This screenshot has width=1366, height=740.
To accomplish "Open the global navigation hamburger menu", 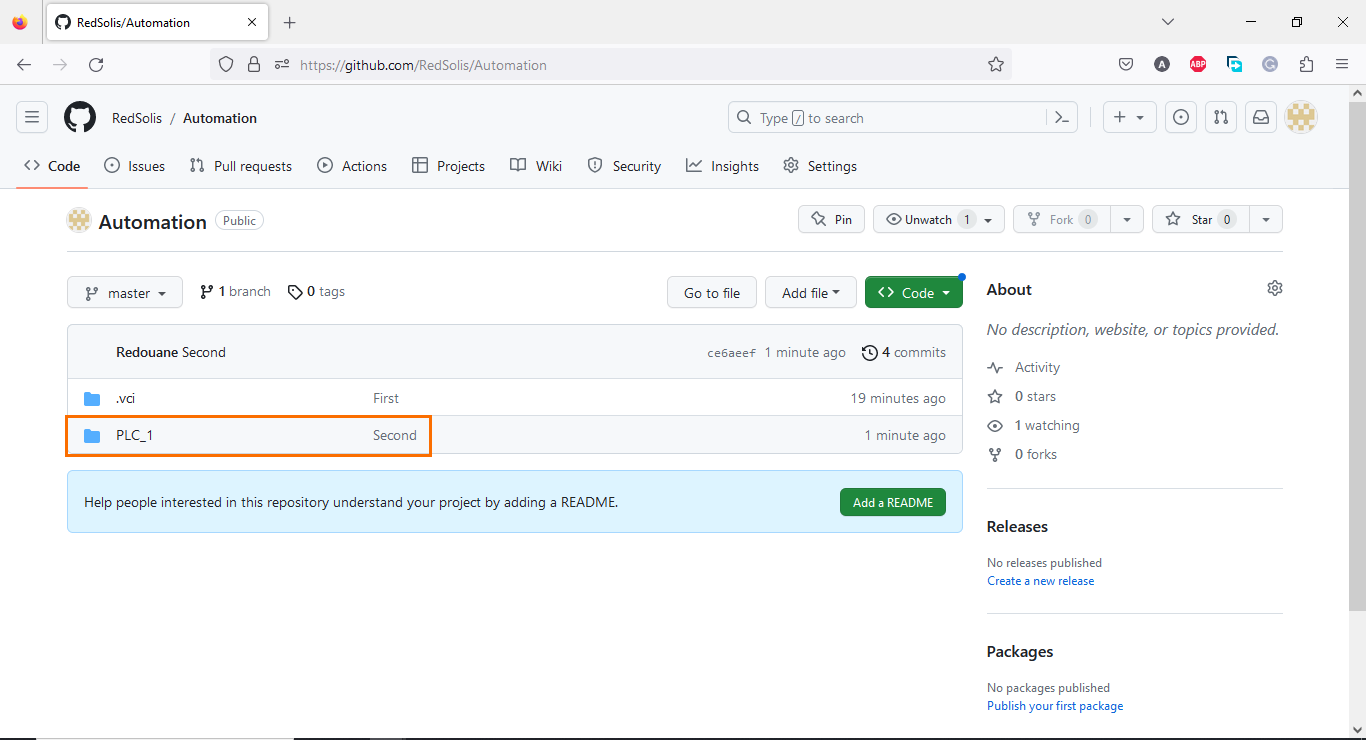I will pyautogui.click(x=32, y=117).
